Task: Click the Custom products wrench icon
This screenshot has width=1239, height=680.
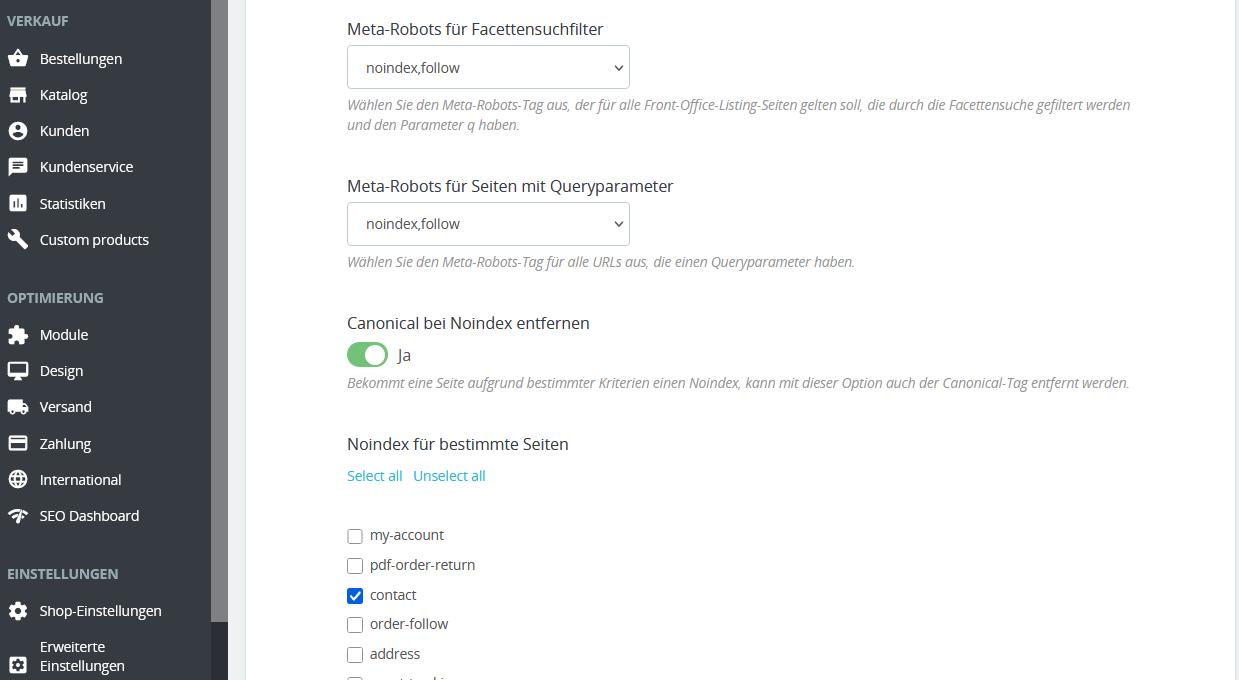Action: [x=17, y=240]
